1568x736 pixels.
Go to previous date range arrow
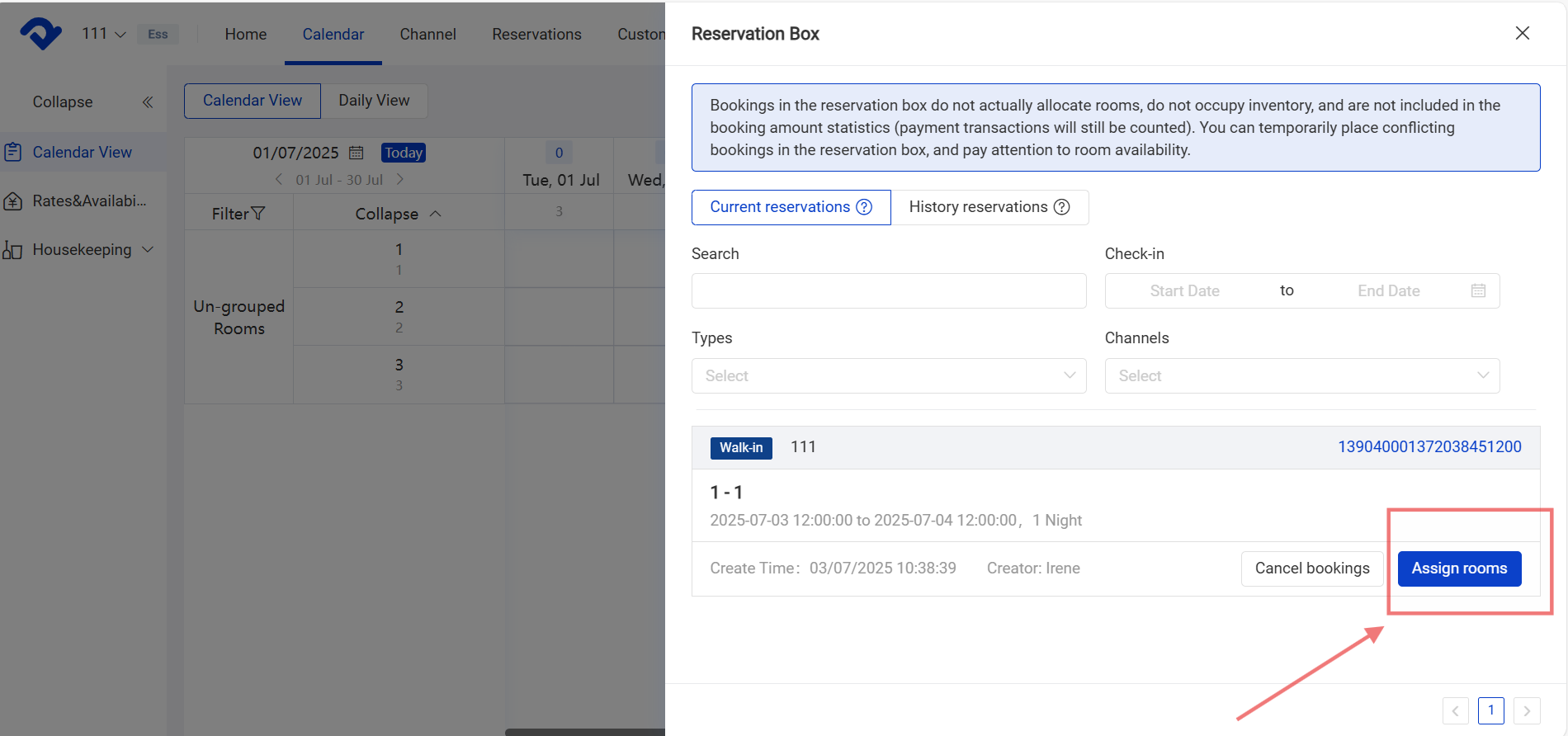click(279, 180)
